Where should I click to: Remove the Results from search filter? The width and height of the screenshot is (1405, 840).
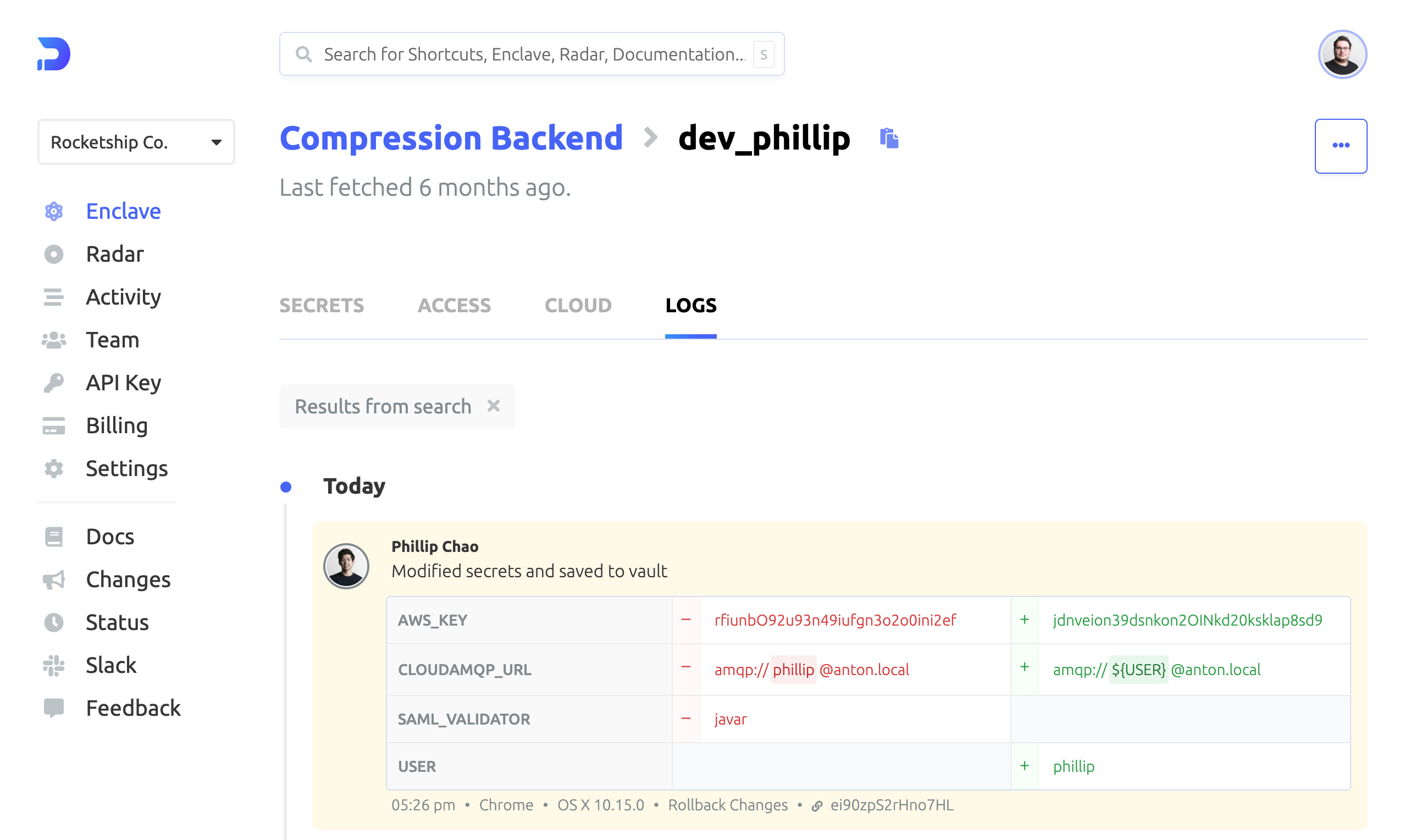click(x=494, y=406)
